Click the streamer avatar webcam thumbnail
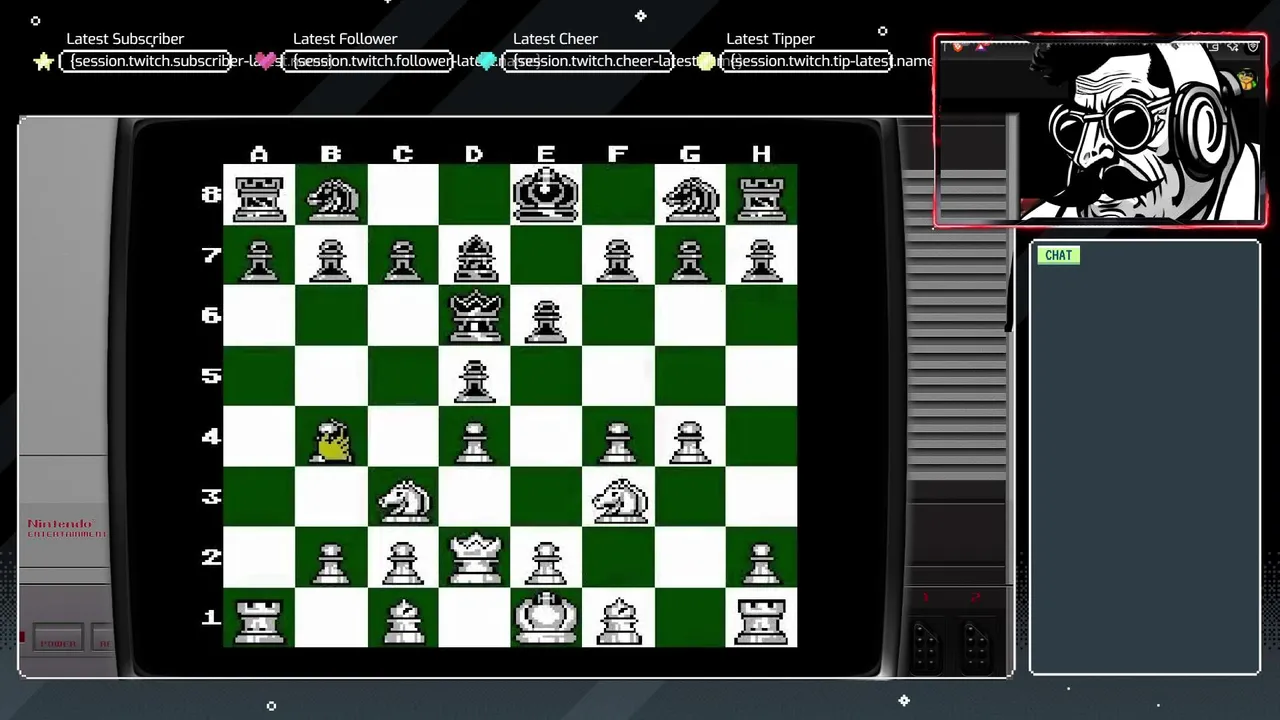This screenshot has width=1280, height=720. click(1100, 130)
